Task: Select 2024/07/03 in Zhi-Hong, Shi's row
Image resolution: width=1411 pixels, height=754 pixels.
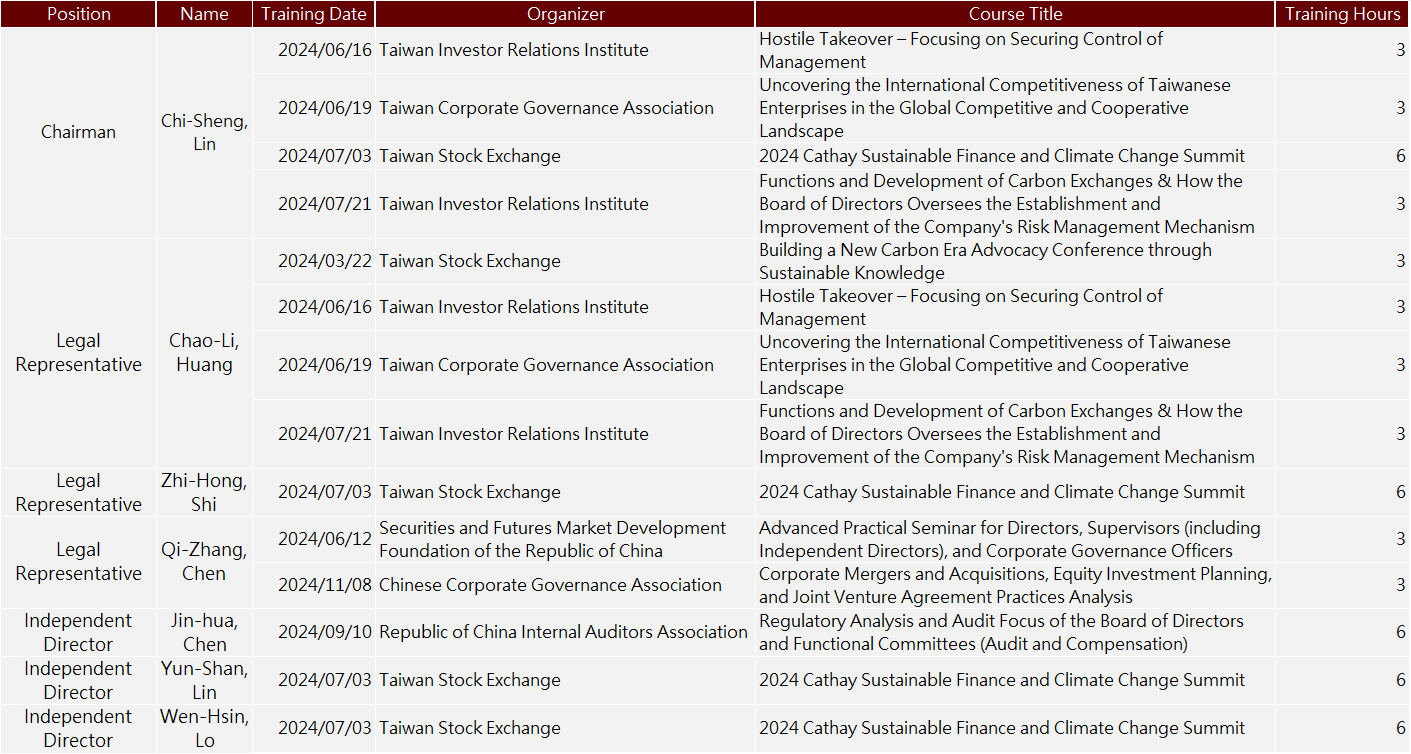Action: click(324, 492)
